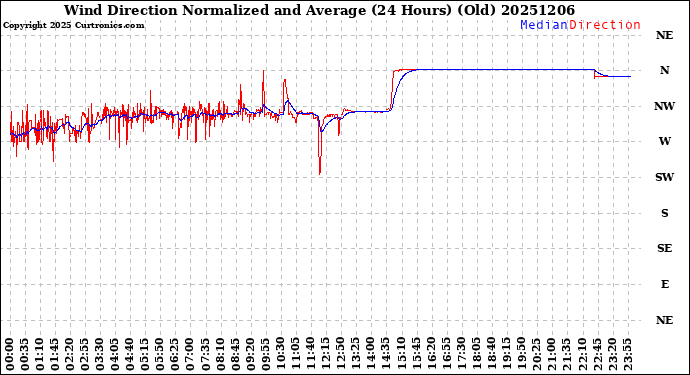Click the 18:05 time label

coord(477,354)
